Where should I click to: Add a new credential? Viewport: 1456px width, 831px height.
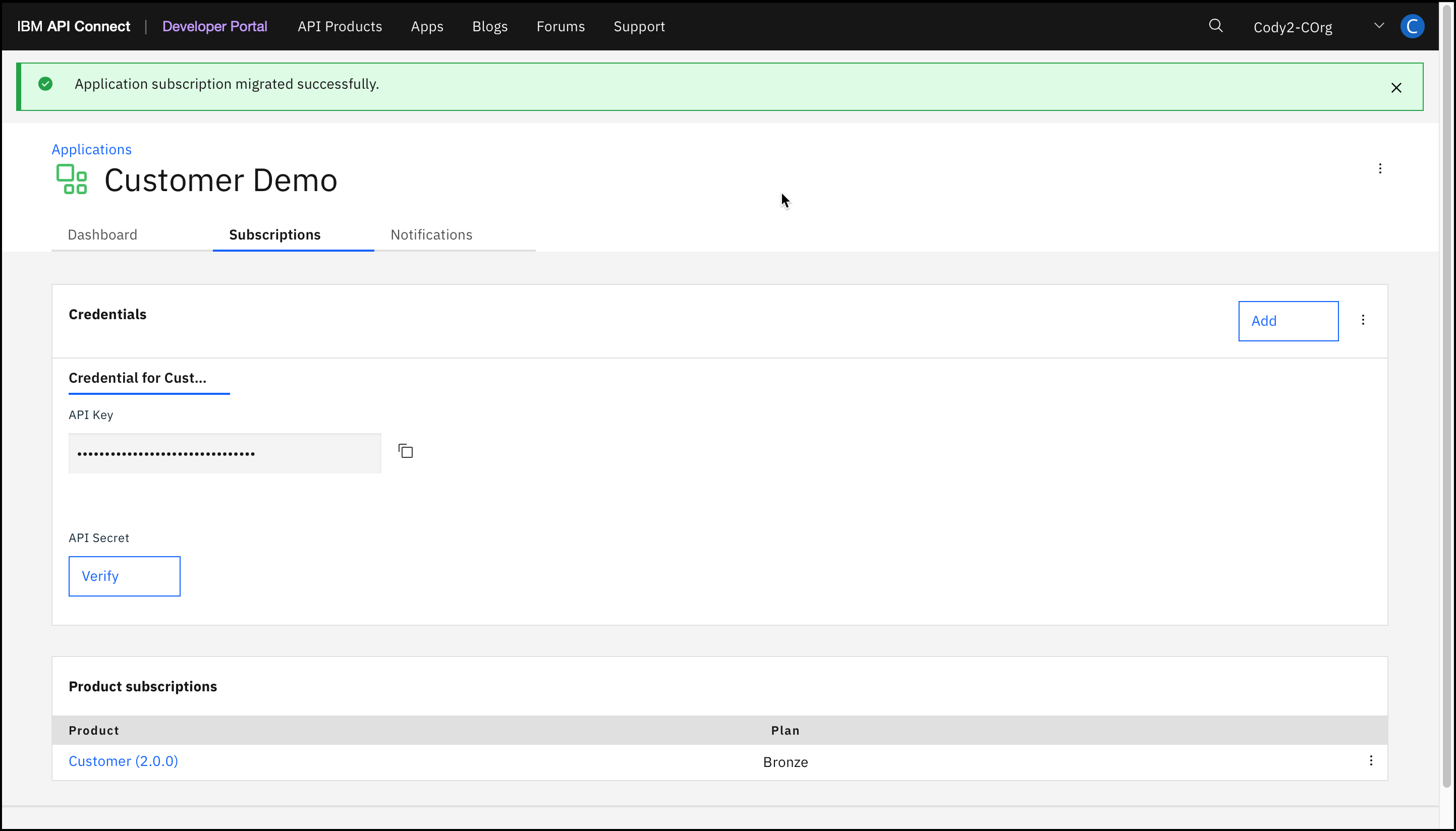(x=1287, y=321)
